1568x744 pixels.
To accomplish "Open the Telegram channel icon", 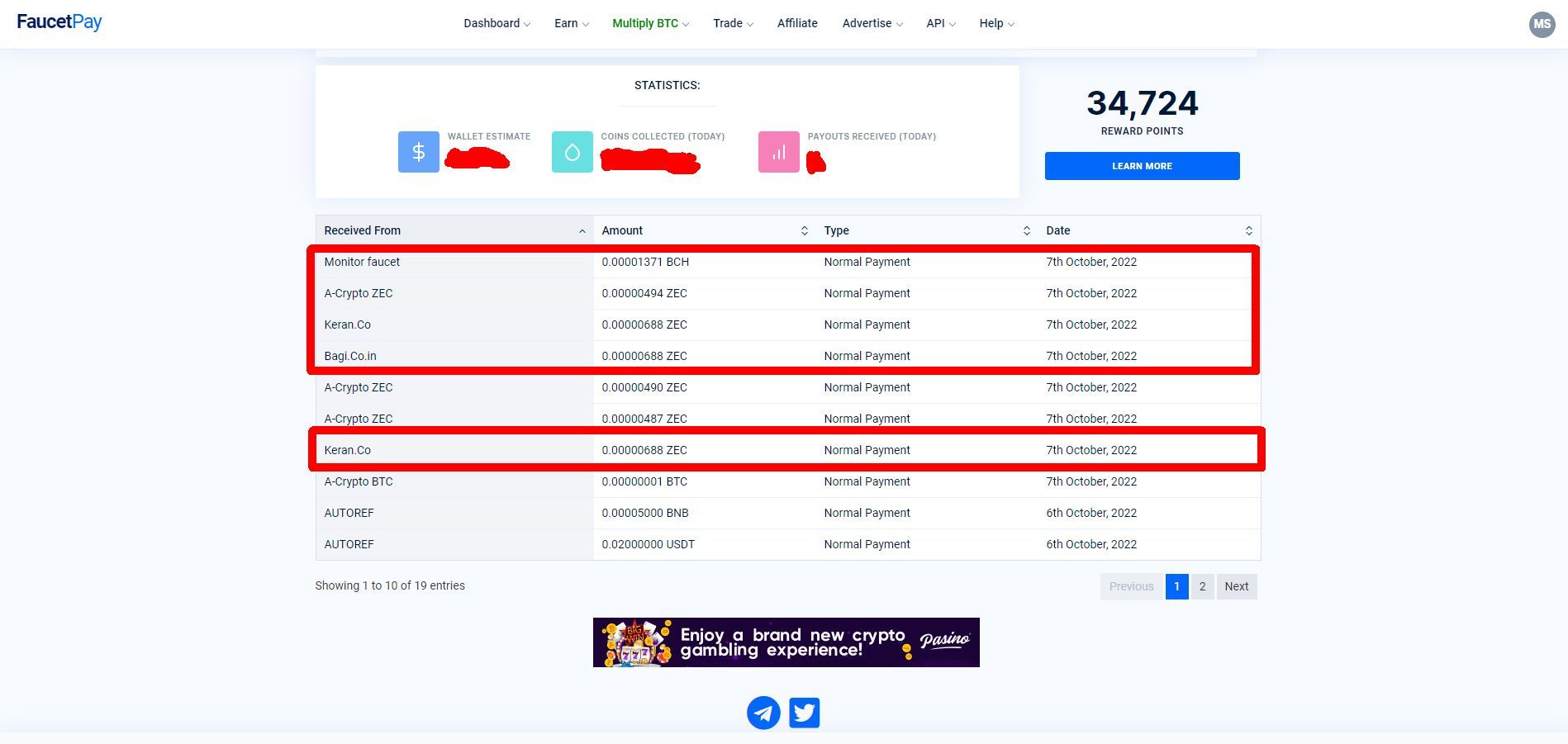I will 763,713.
